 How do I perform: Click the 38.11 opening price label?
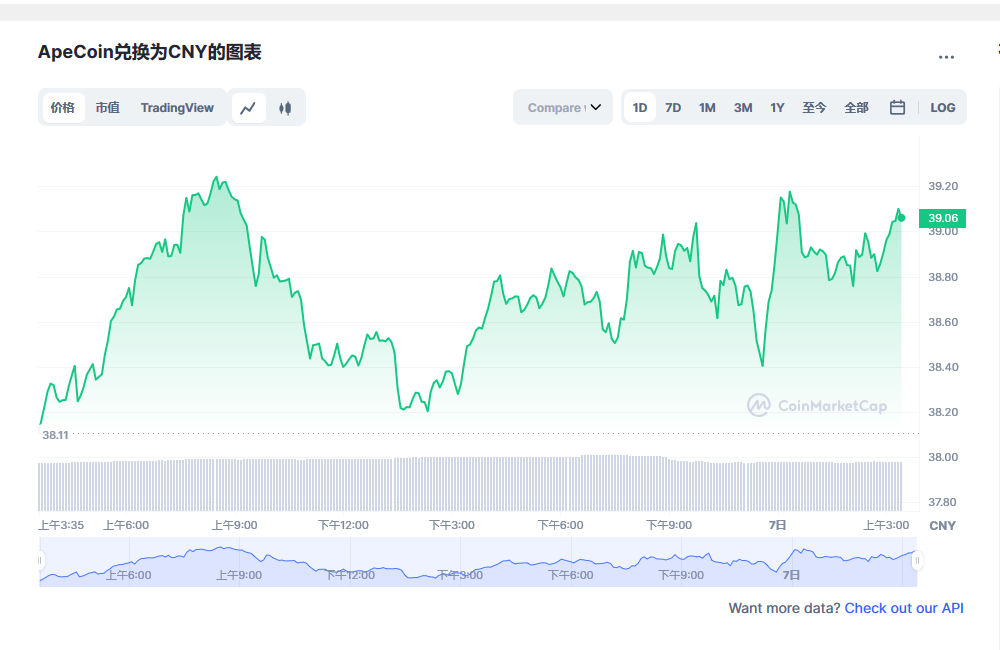pyautogui.click(x=55, y=435)
